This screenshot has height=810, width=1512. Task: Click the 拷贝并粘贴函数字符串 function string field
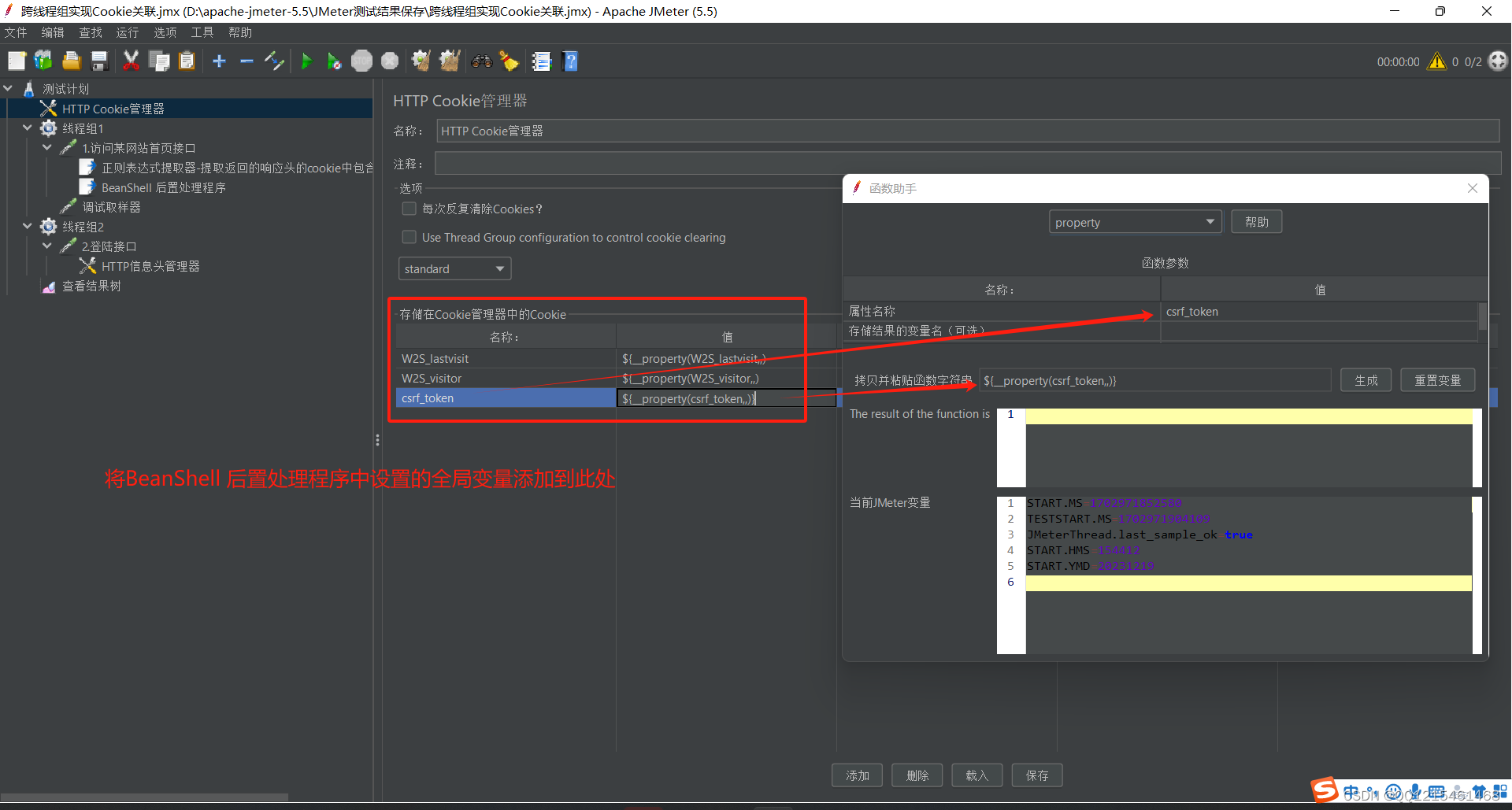[x=1155, y=380]
